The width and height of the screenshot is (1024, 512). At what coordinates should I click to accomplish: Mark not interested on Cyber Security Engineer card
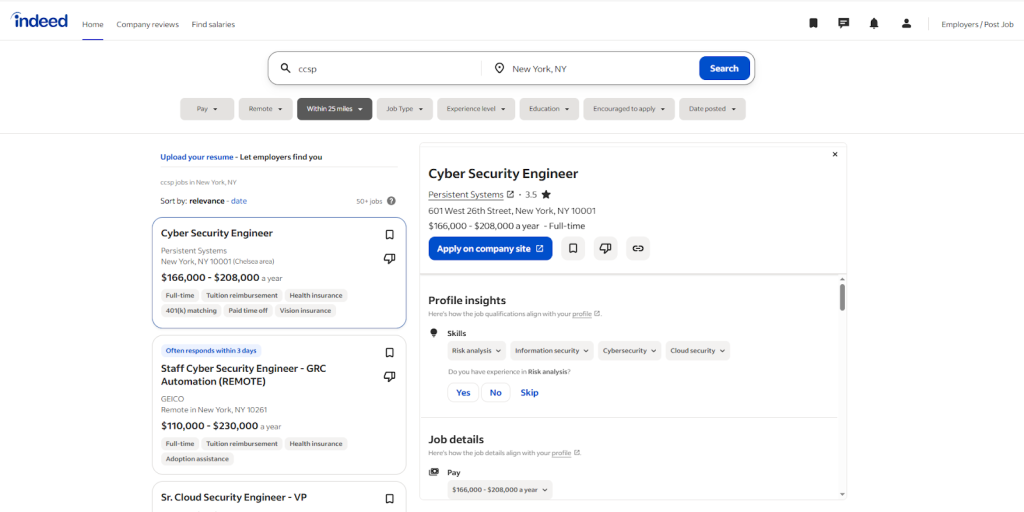389,259
